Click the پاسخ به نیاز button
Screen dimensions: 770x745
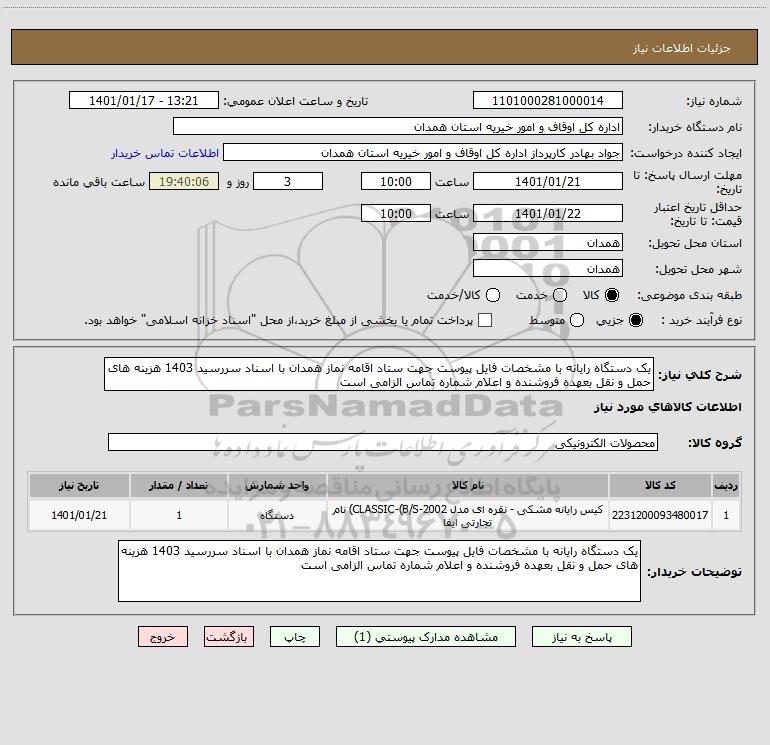(581, 636)
